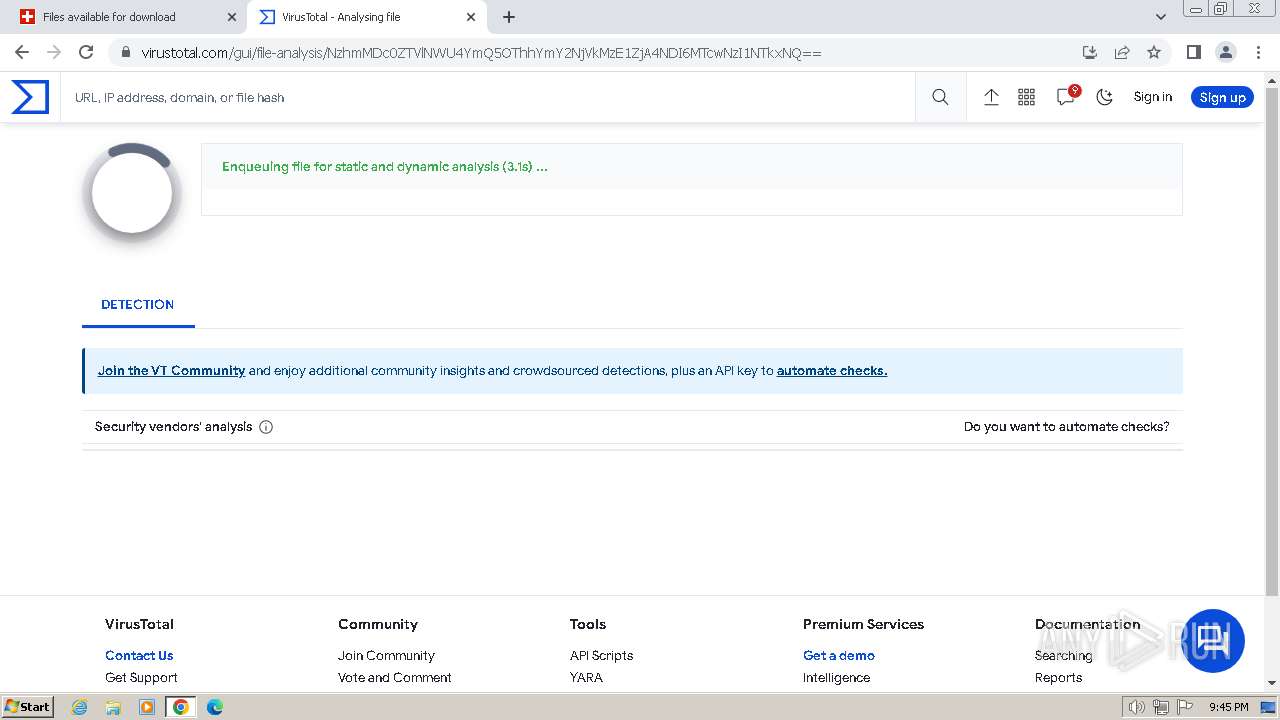Click scrollbar up arrow

pyautogui.click(x=1272, y=80)
